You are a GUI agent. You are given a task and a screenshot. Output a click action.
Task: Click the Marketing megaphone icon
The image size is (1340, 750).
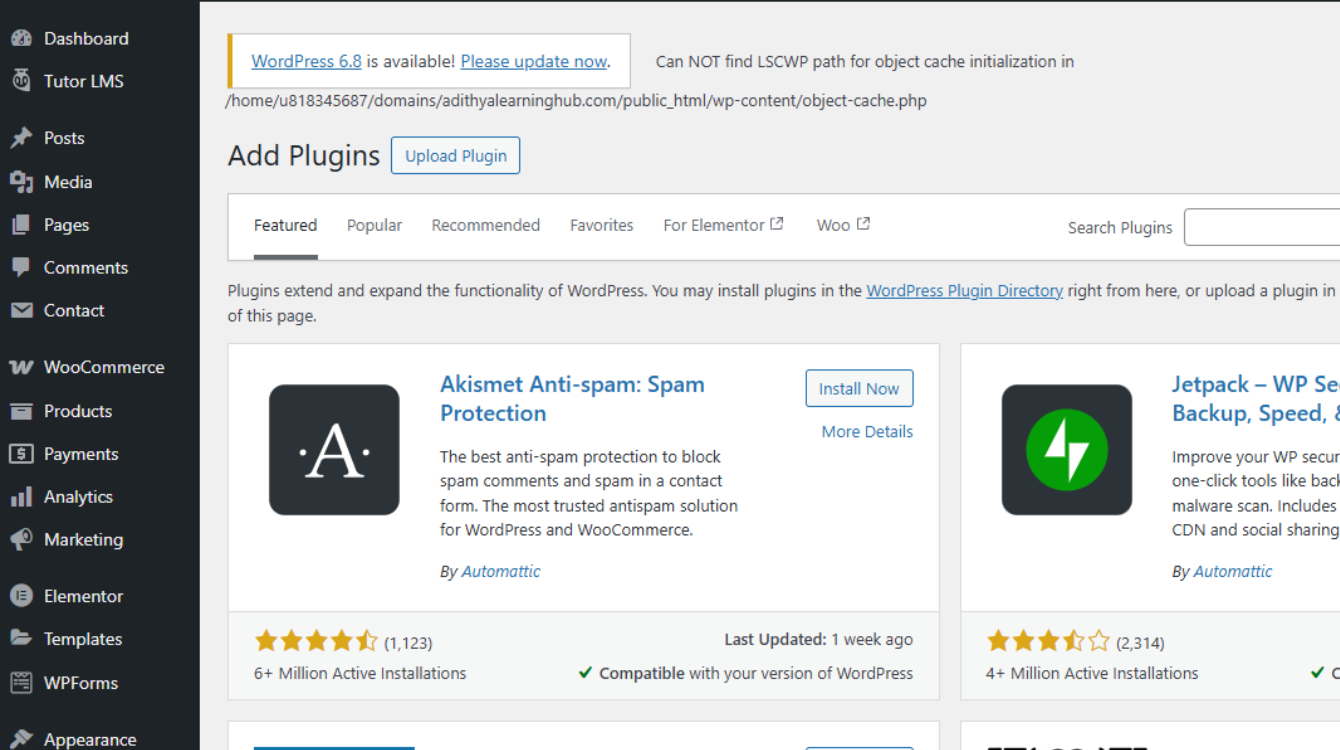pyautogui.click(x=21, y=540)
